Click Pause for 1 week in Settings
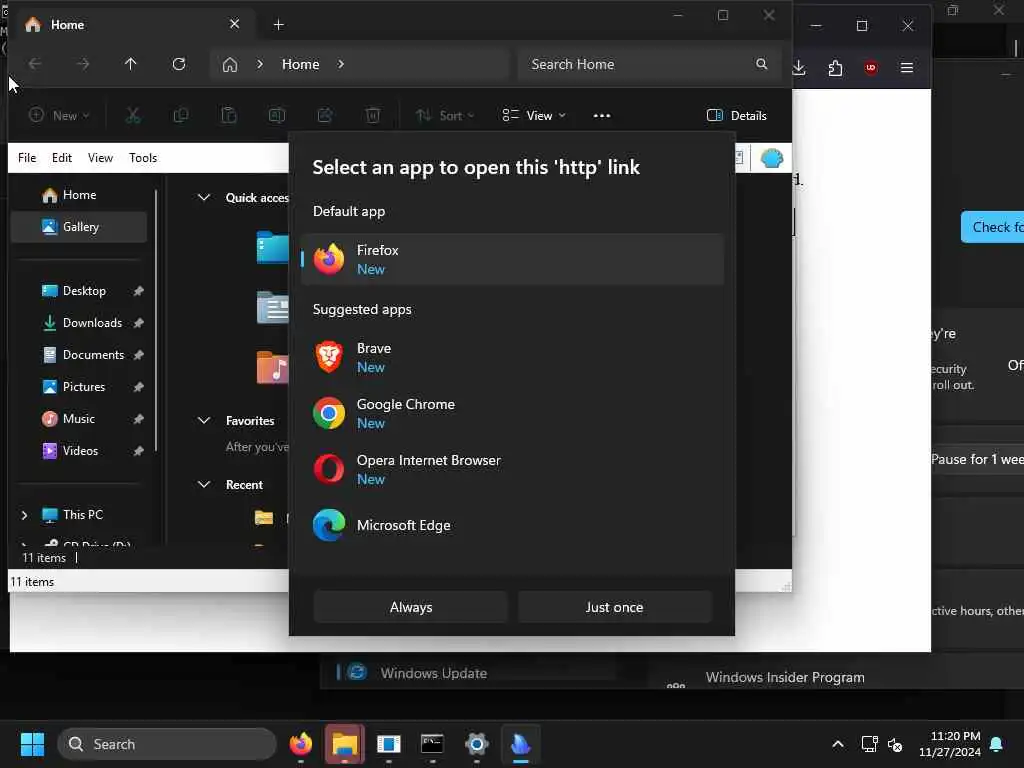The width and height of the screenshot is (1024, 768). 978,459
